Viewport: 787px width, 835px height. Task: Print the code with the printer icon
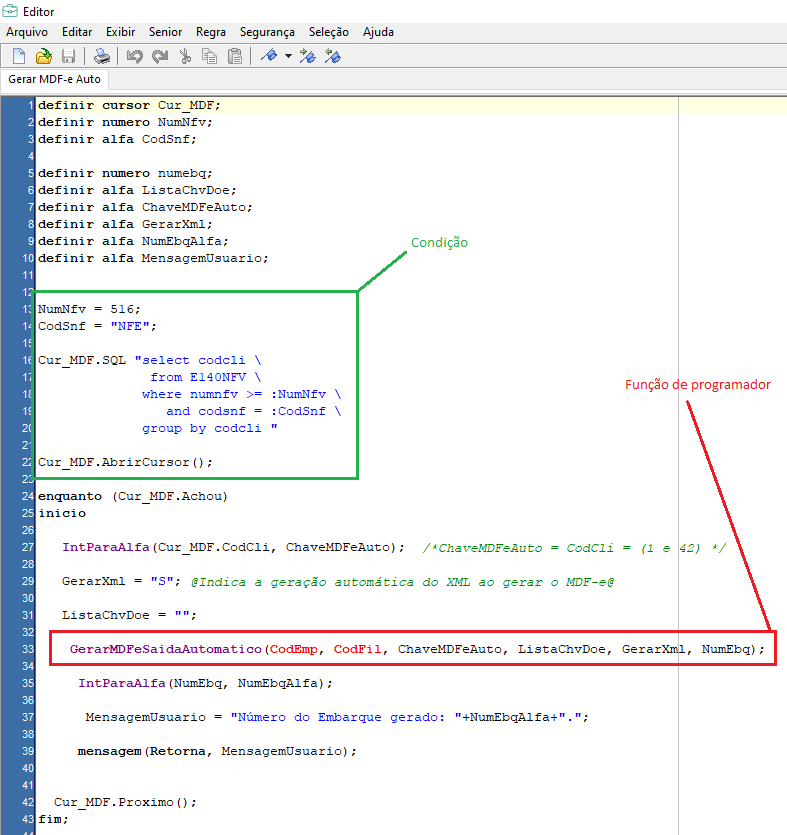[102, 56]
